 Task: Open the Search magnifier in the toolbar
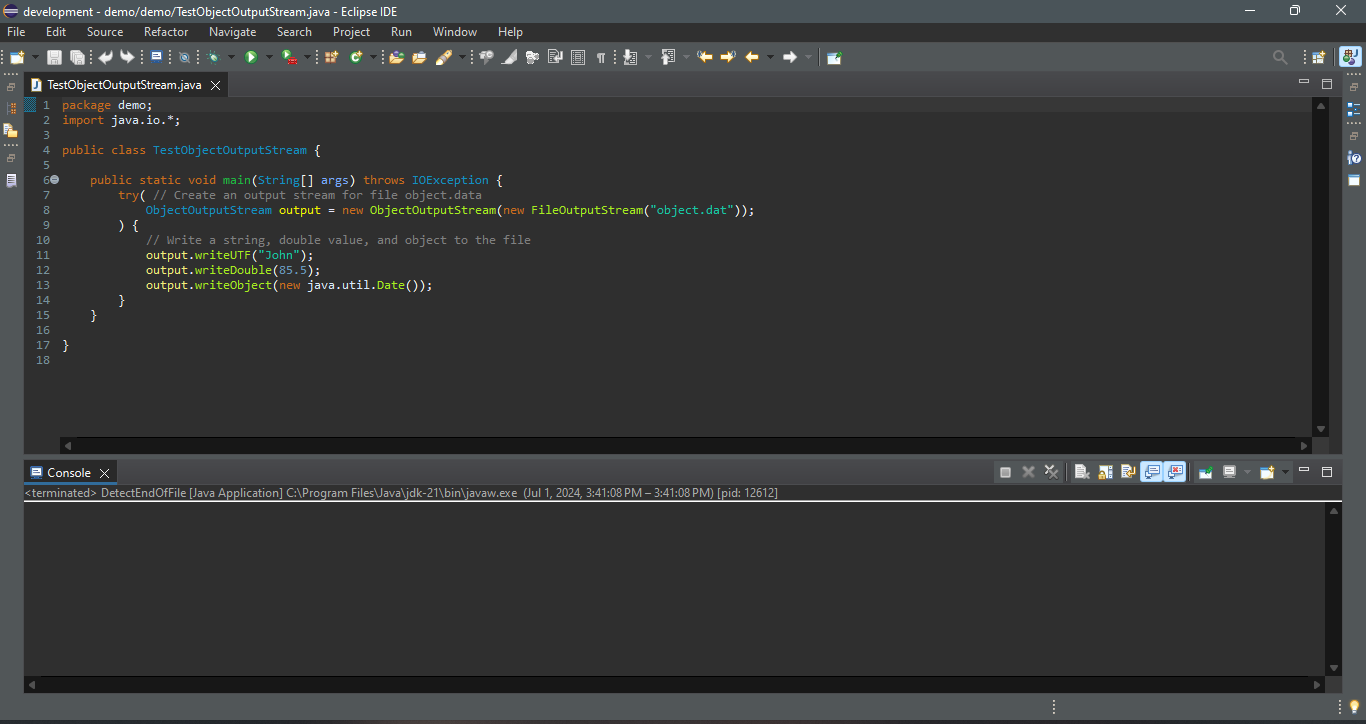[1280, 57]
